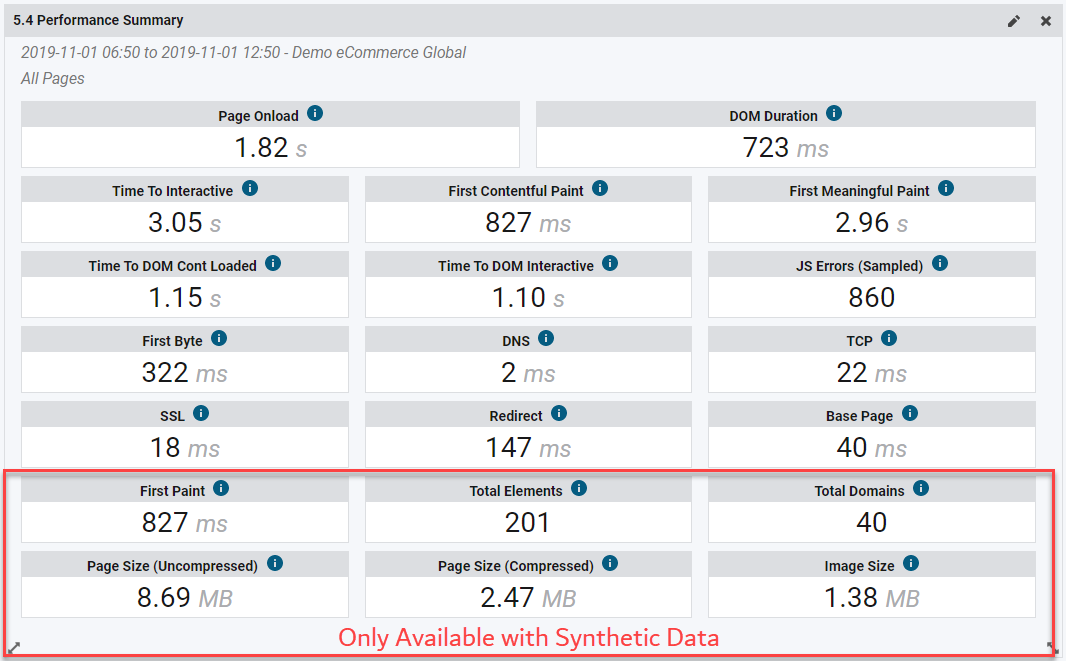Screen dimensions: 1066x661
Task: Click the Image Size info icon
Action: click(x=911, y=563)
